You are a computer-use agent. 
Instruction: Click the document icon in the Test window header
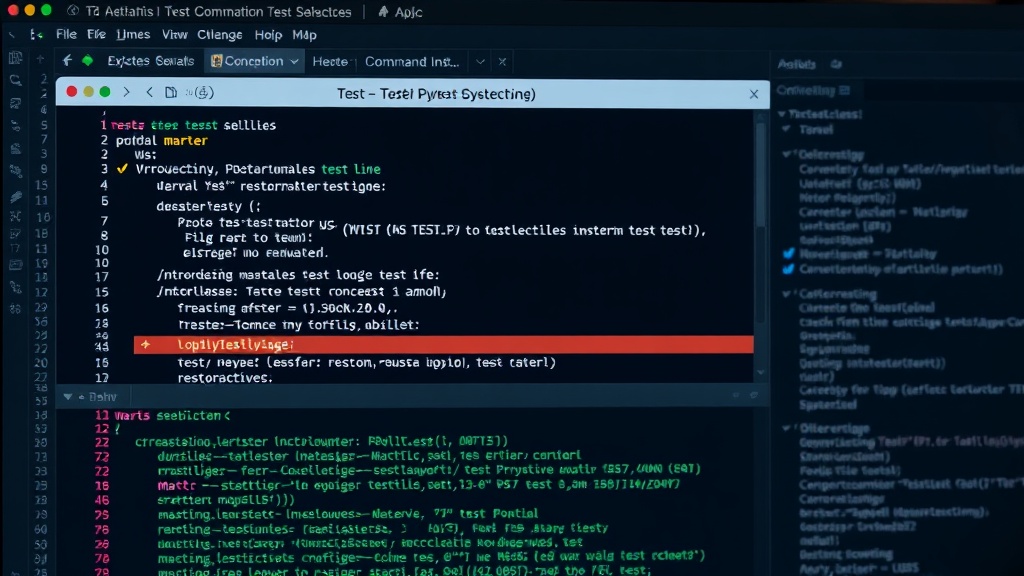pos(170,92)
